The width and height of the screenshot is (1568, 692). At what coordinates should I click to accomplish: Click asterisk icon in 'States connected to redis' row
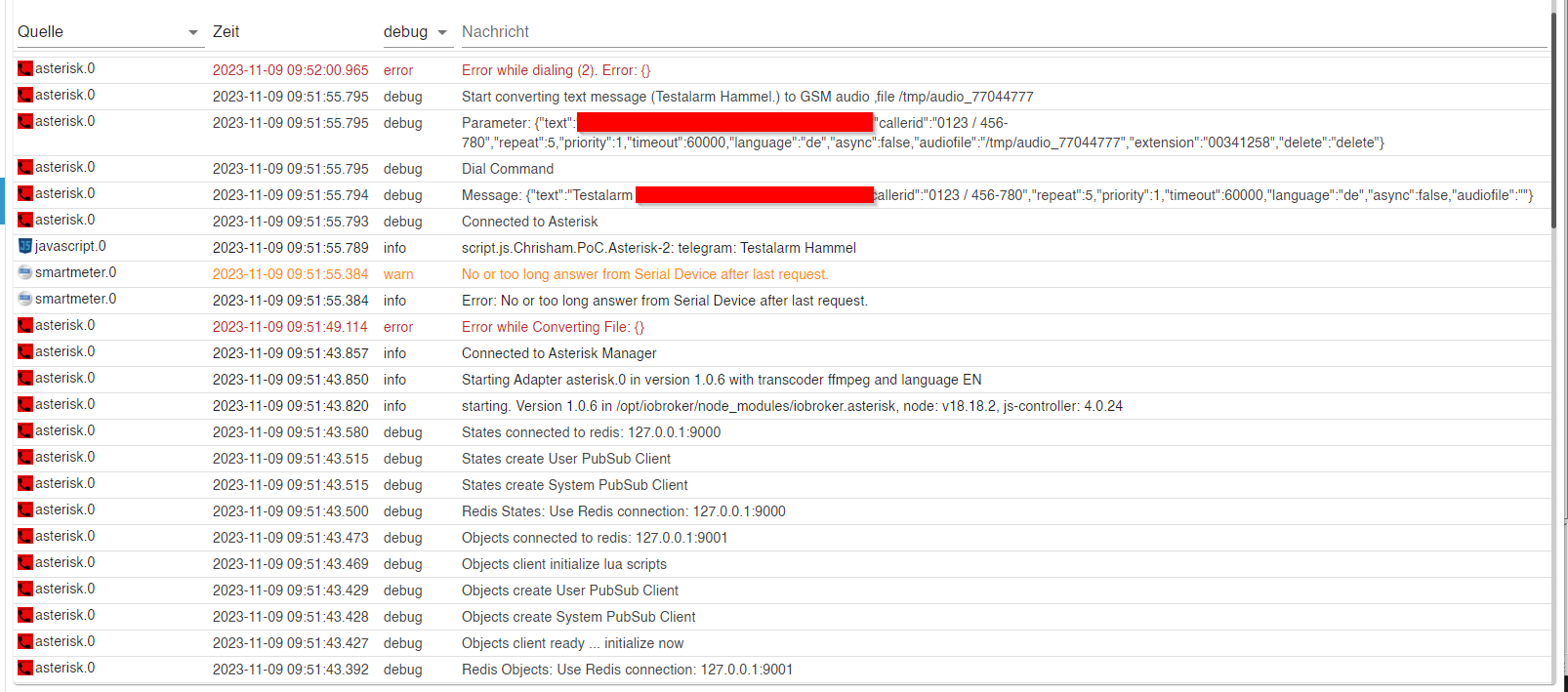25,430
